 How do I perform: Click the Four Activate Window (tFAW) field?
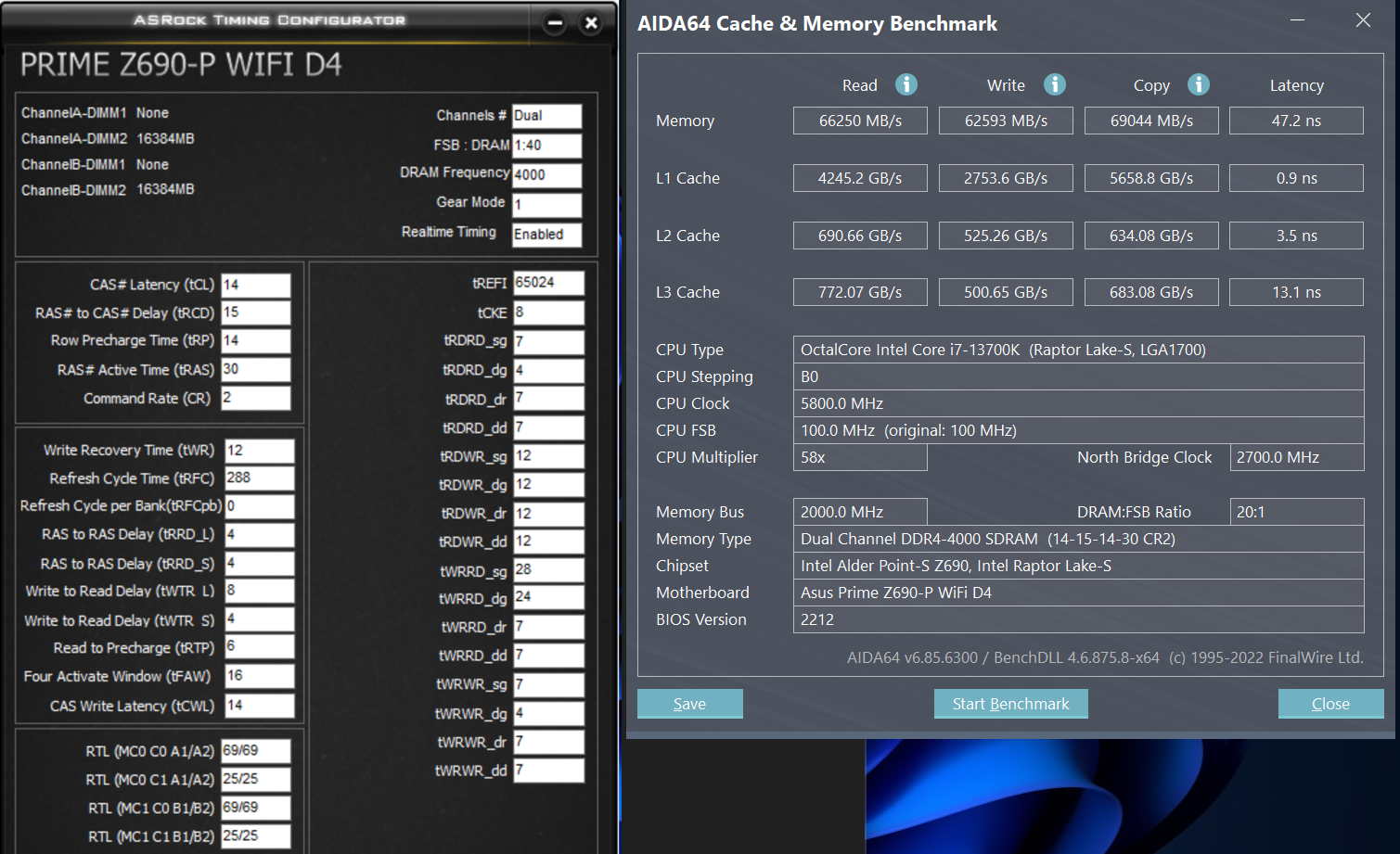(260, 676)
